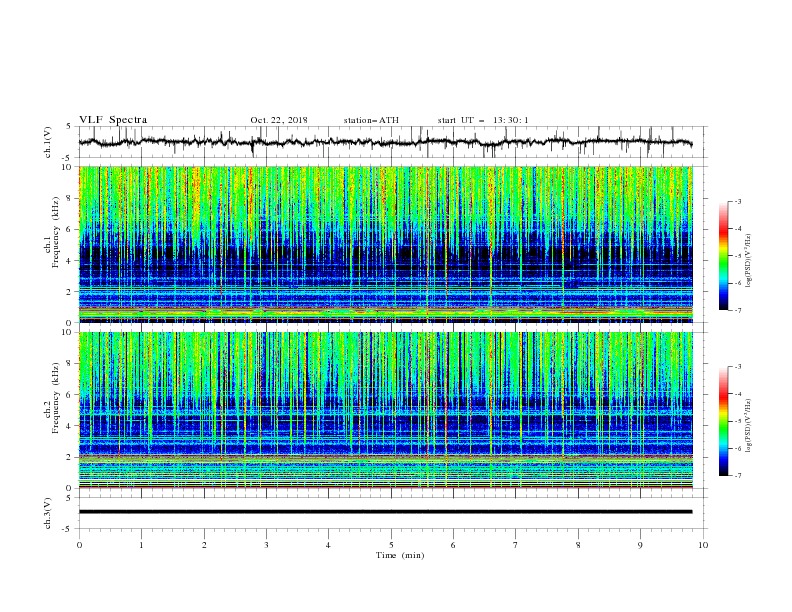Click the time axis tick label "7"

pyautogui.click(x=516, y=545)
